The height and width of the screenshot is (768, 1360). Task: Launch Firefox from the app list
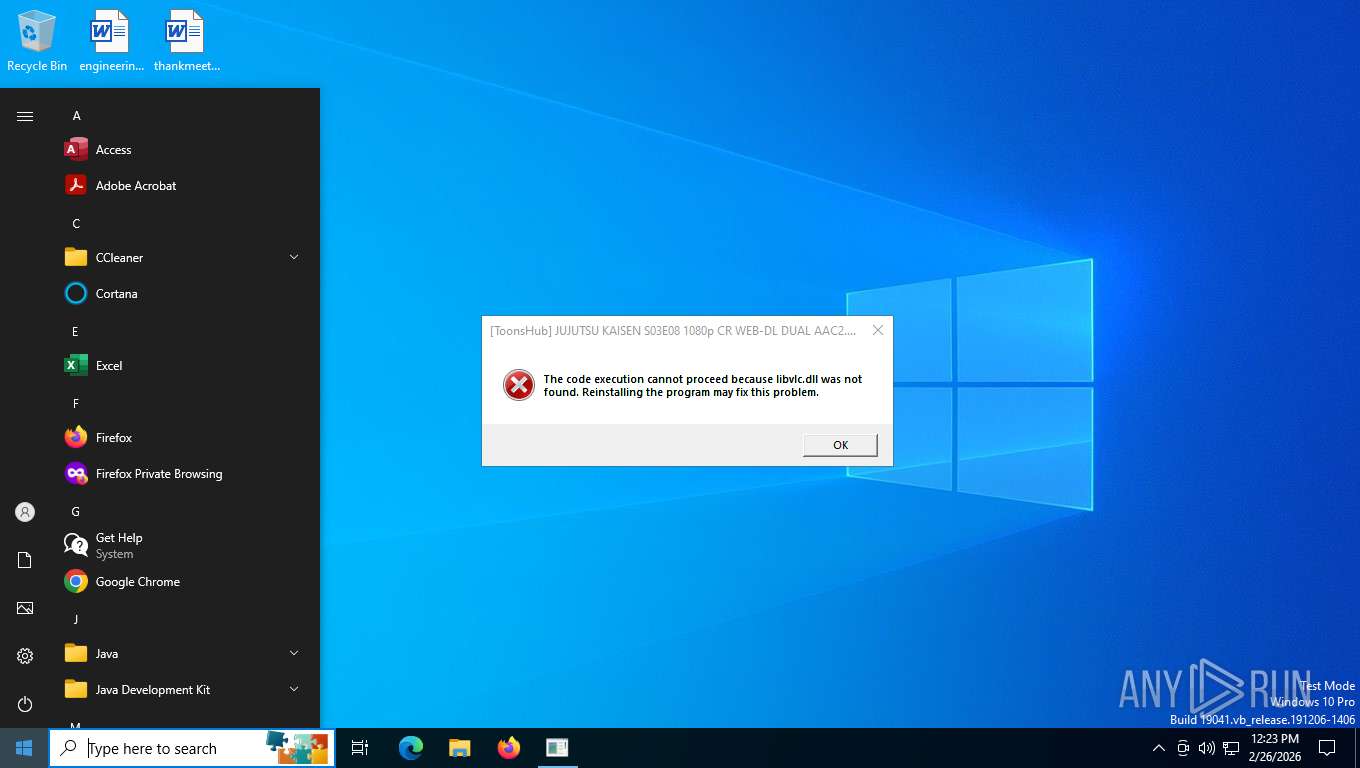[185, 438]
